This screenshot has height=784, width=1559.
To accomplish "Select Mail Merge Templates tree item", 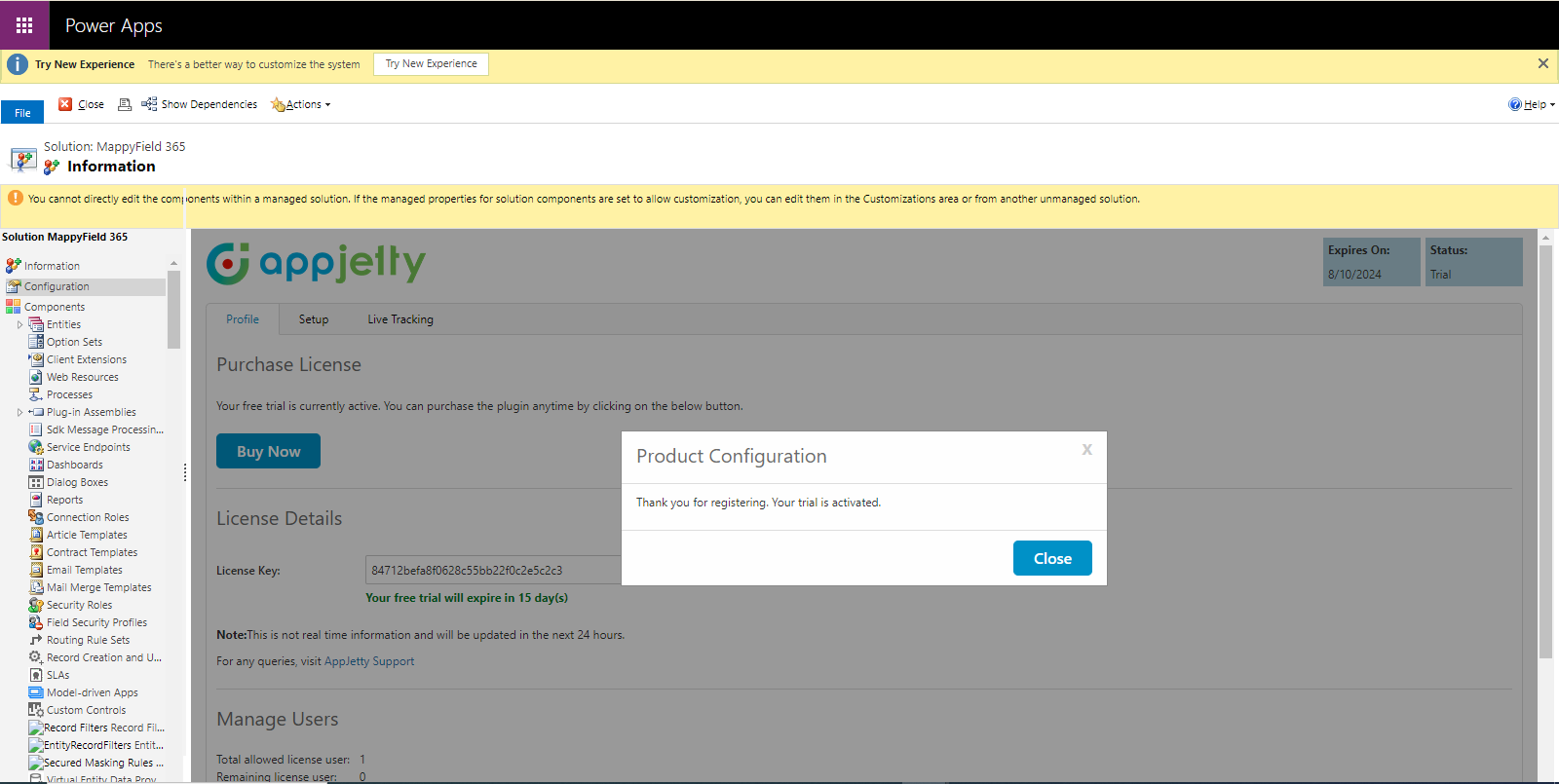I will pos(98,587).
